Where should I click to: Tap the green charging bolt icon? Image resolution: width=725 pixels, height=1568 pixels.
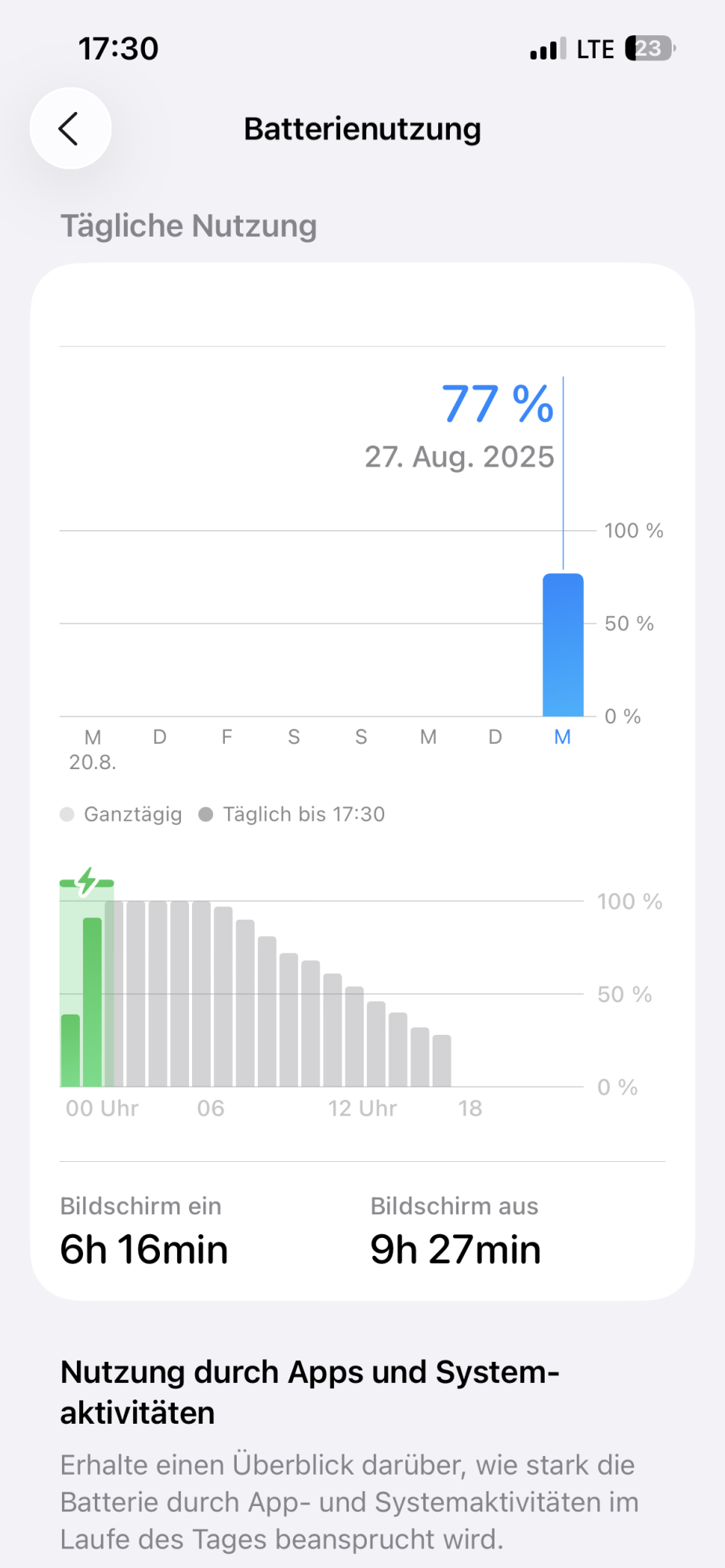pyautogui.click(x=87, y=882)
